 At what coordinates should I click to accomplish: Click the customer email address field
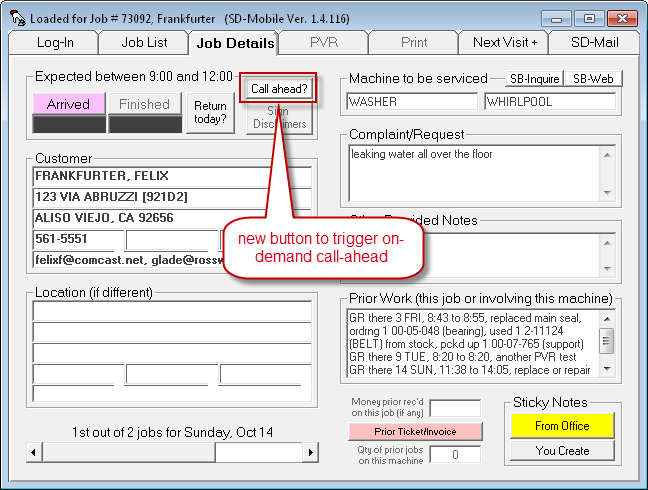coord(172,260)
